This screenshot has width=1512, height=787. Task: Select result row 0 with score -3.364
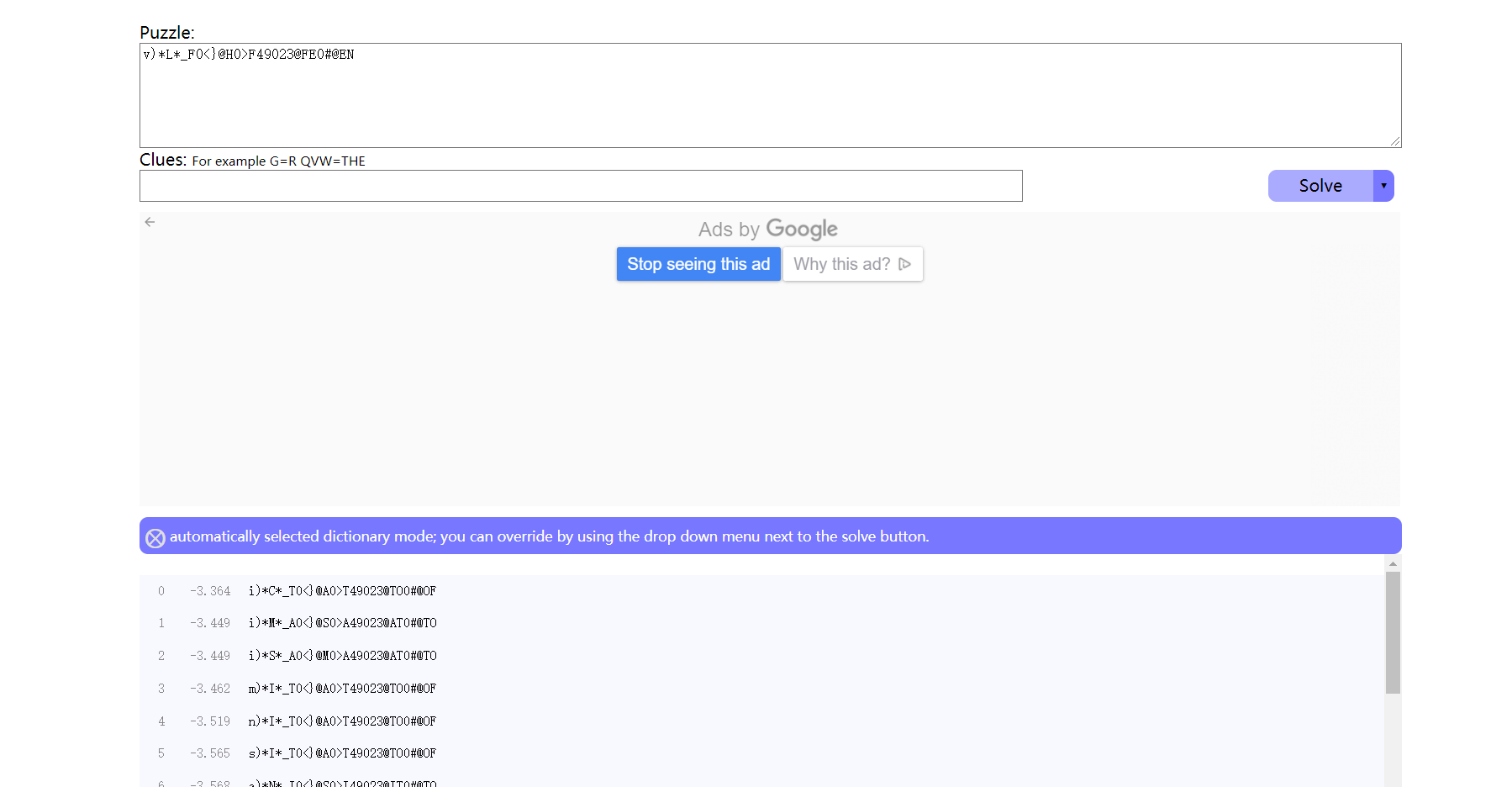click(x=761, y=591)
